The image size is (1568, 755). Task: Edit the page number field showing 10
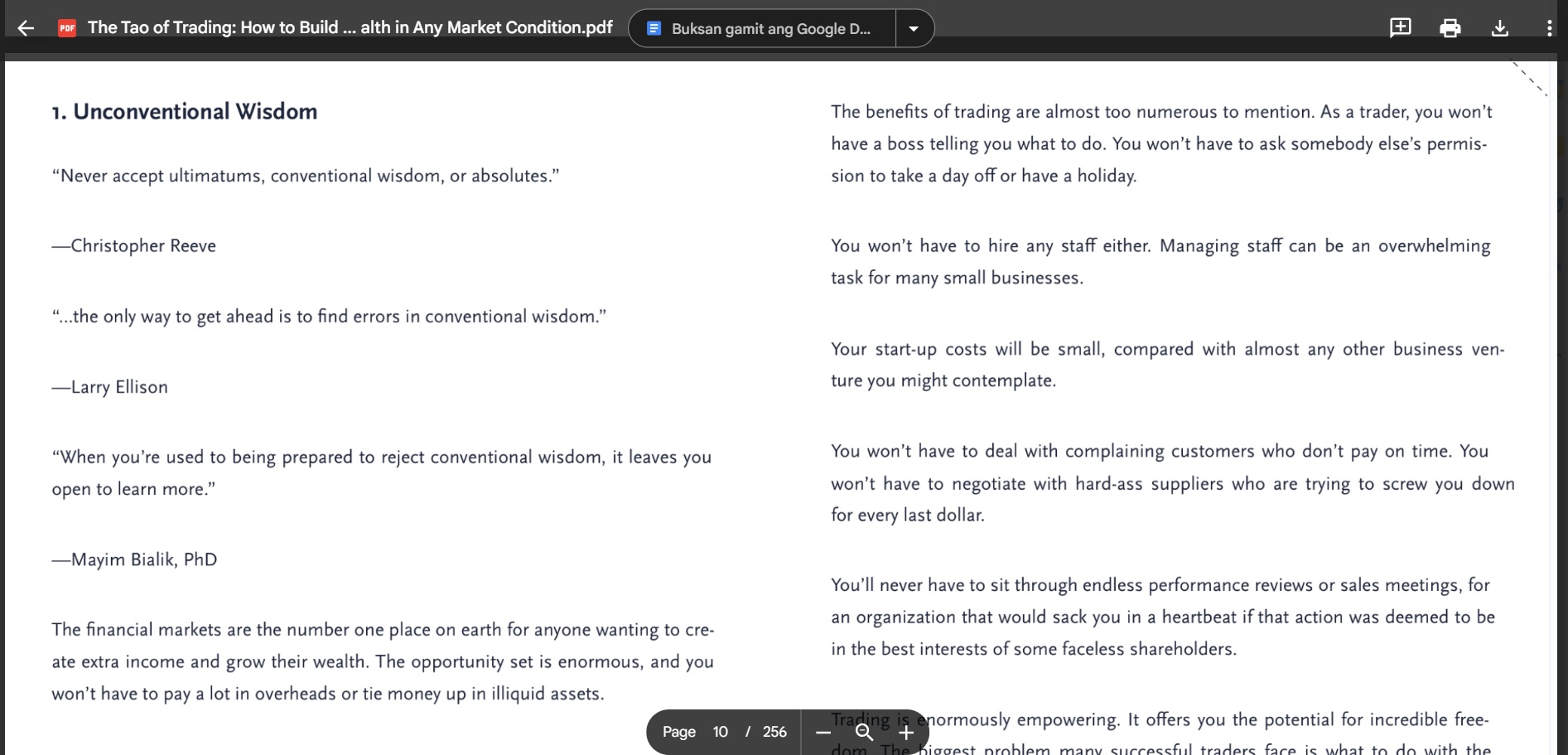point(721,732)
